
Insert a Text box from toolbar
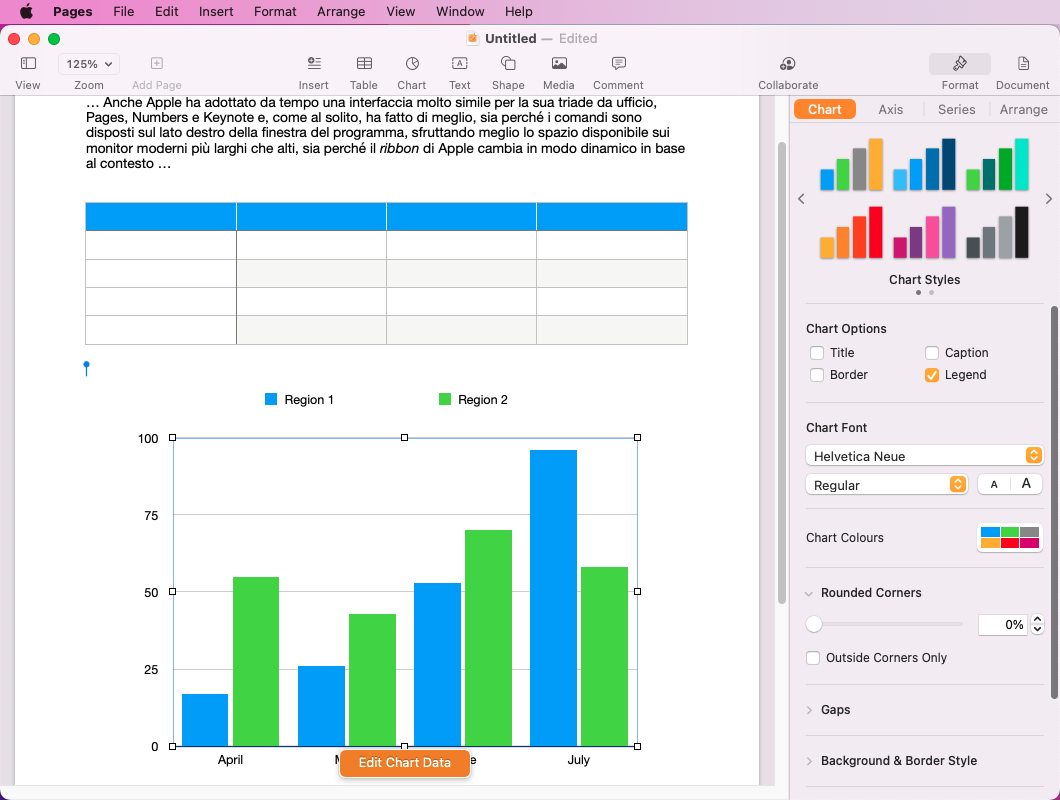click(x=459, y=64)
